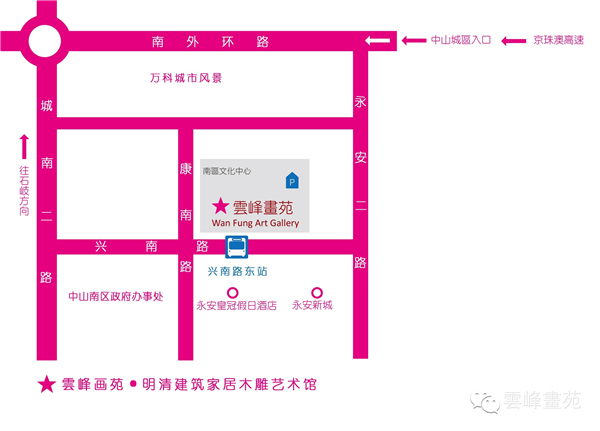Viewport: 600px width, 431px height.
Task: Click the star beside 雲峰畫苑 in gray box
Action: (220, 207)
